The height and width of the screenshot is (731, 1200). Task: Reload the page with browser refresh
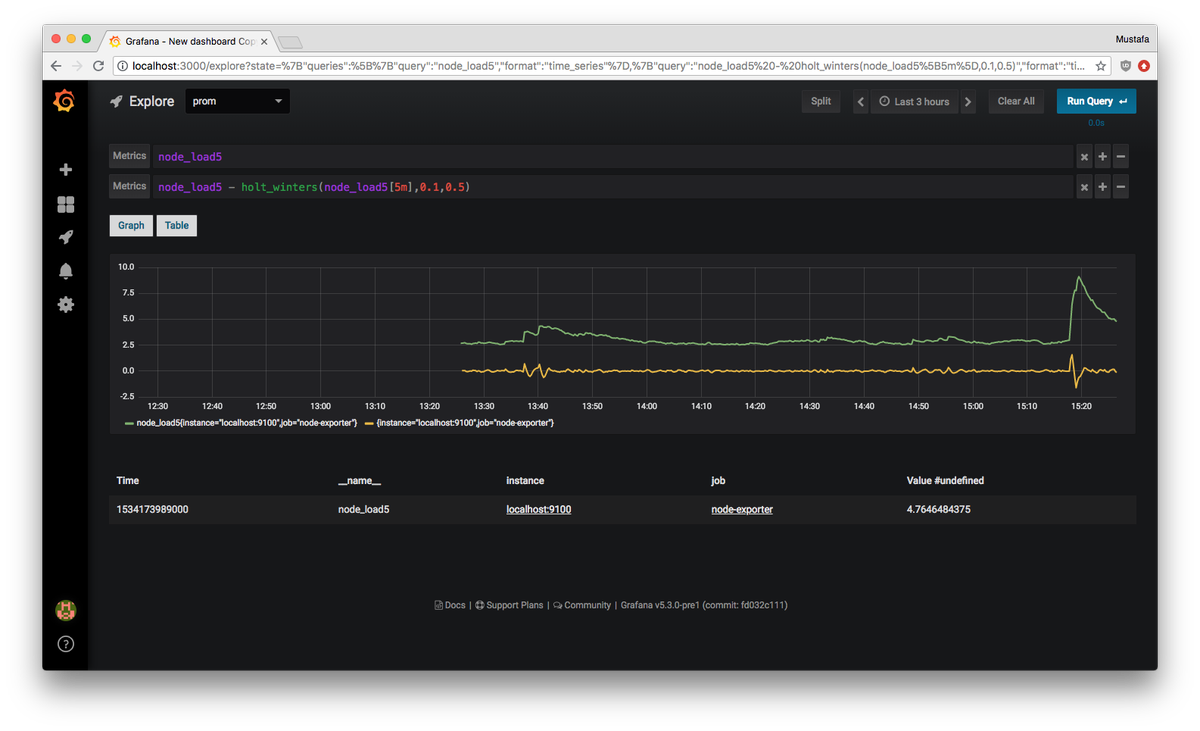[x=98, y=66]
